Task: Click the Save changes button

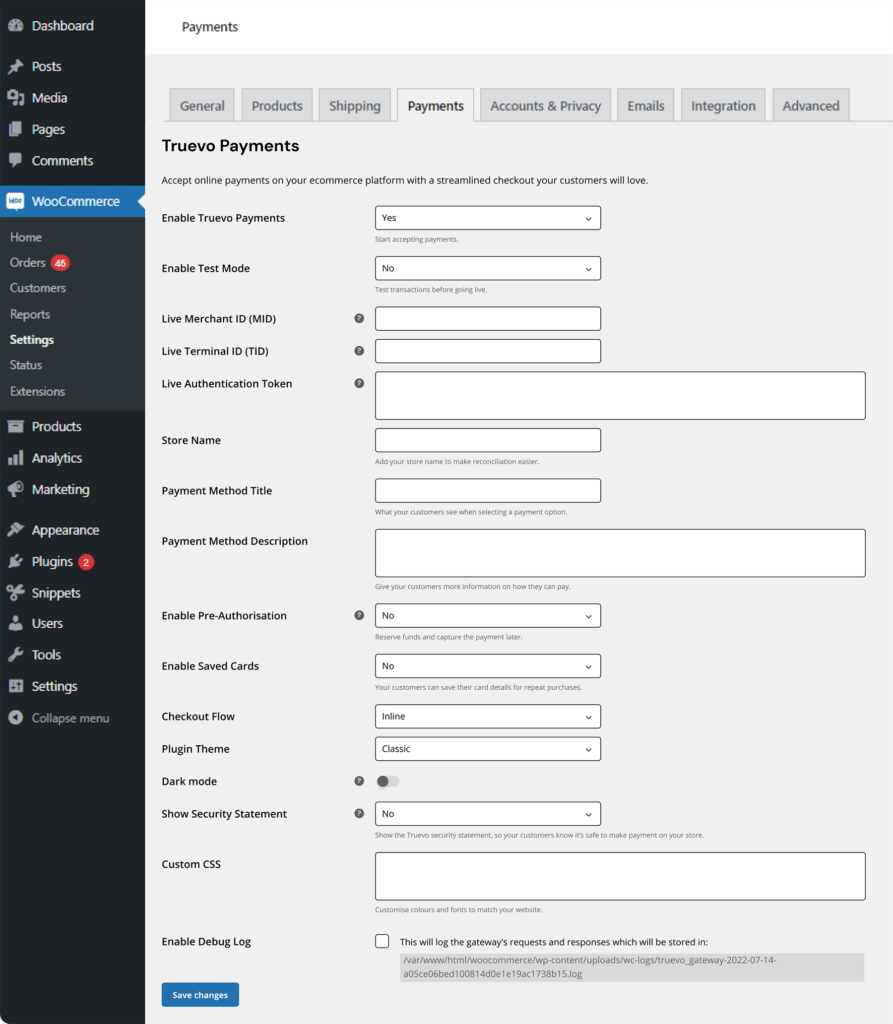Action: 199,994
